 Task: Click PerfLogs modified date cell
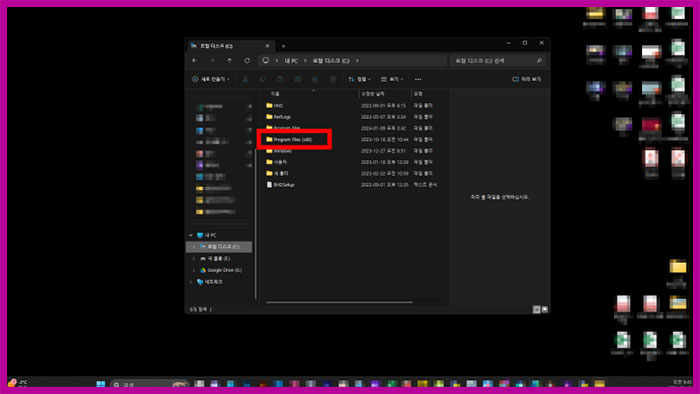[x=383, y=117]
